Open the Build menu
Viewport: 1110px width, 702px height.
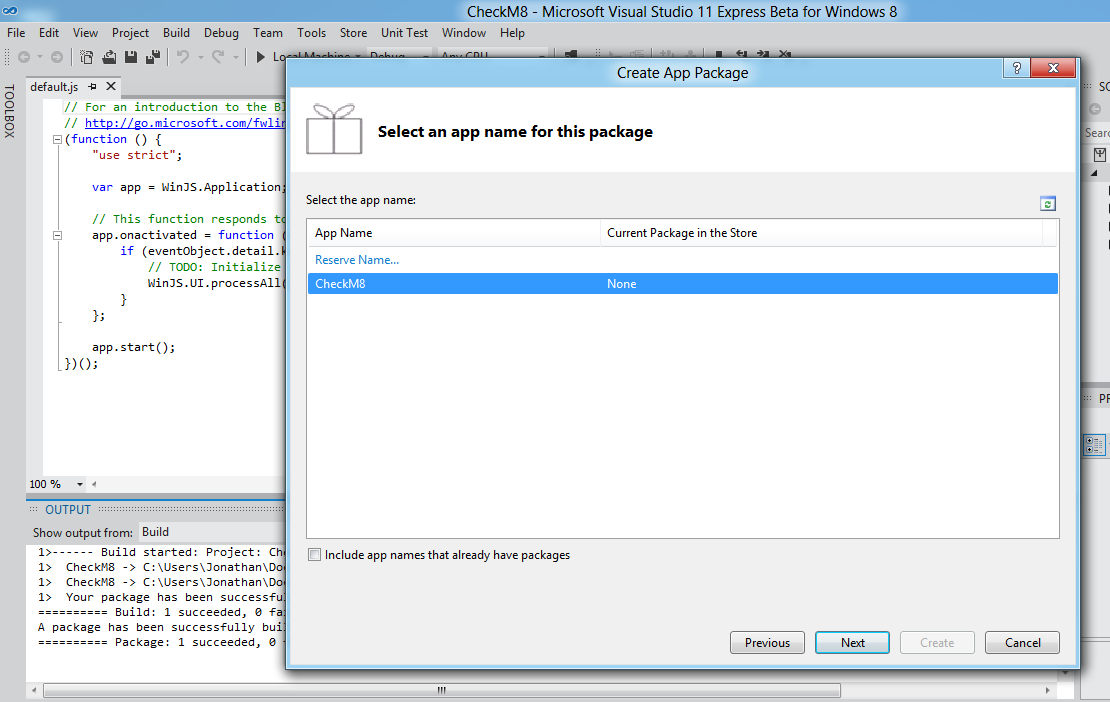tap(176, 33)
